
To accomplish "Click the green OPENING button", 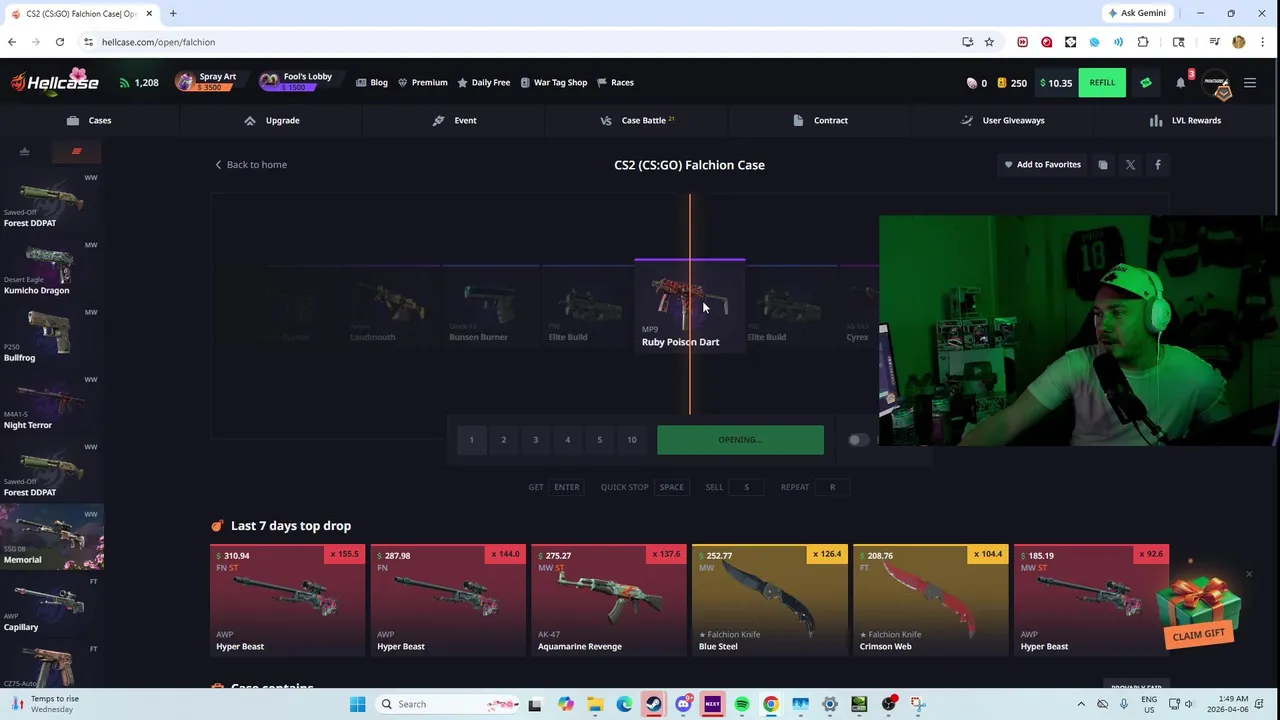I will tap(740, 440).
